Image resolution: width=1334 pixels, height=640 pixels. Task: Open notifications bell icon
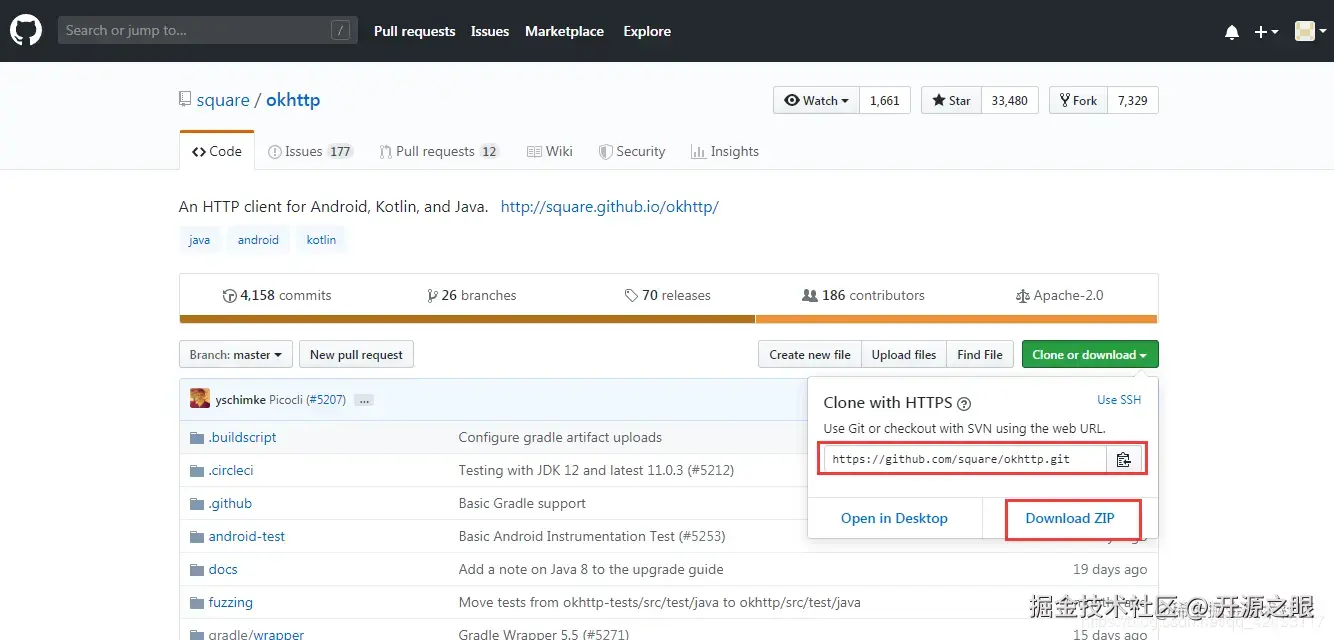point(1231,32)
